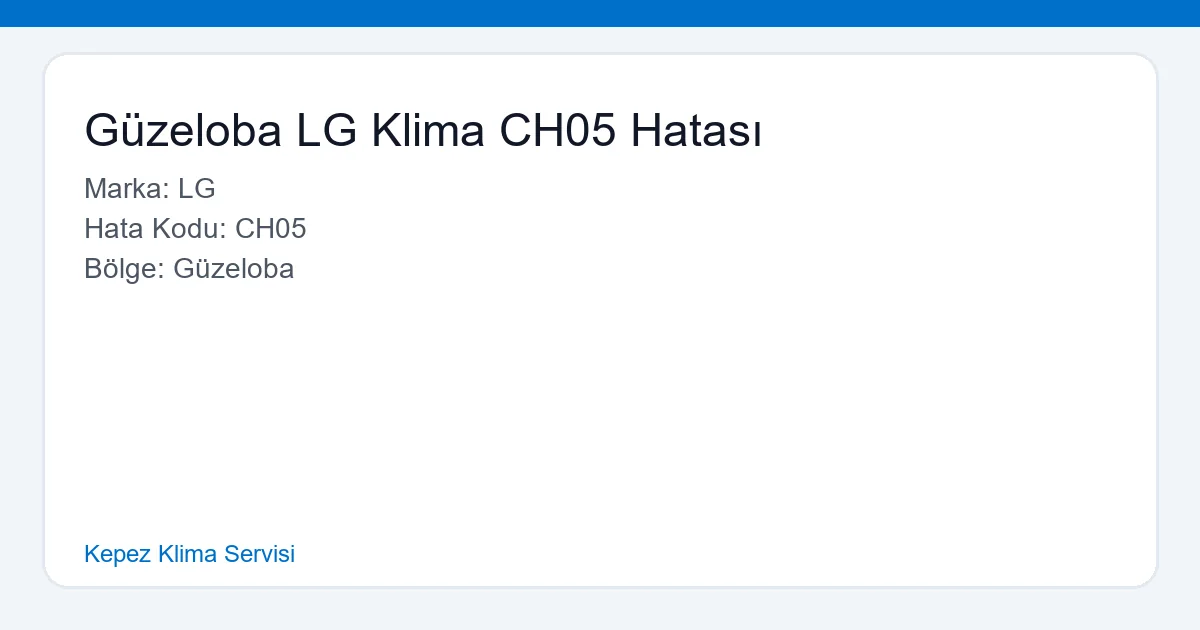Click the page heading Güzeloba LG Klima CH05 Hatası
Image resolution: width=1200 pixels, height=630 pixels.
424,130
